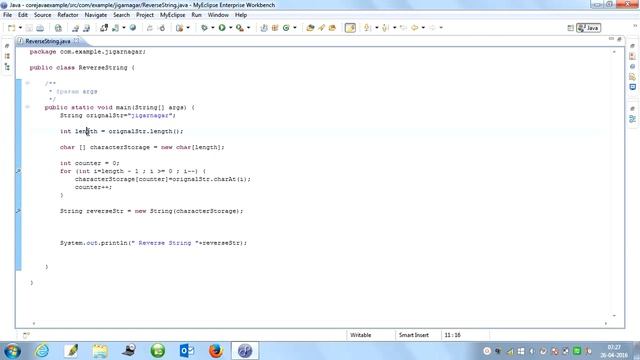
Task: Click the globe browser toolbar icon
Action: tap(133, 28)
